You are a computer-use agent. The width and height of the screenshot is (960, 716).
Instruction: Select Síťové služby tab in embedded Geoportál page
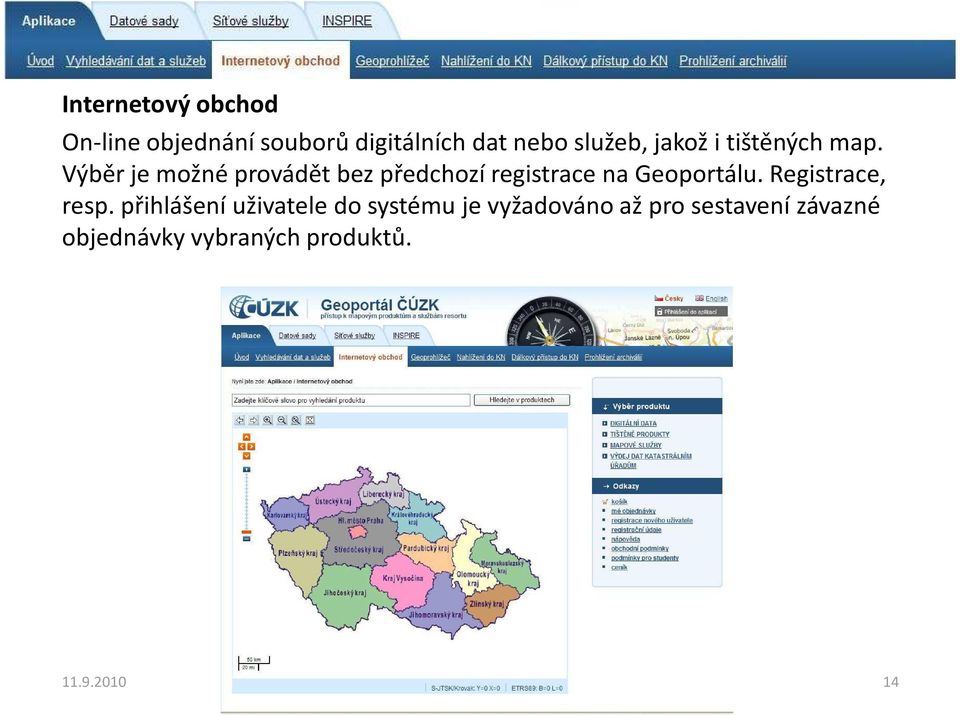[x=354, y=336]
